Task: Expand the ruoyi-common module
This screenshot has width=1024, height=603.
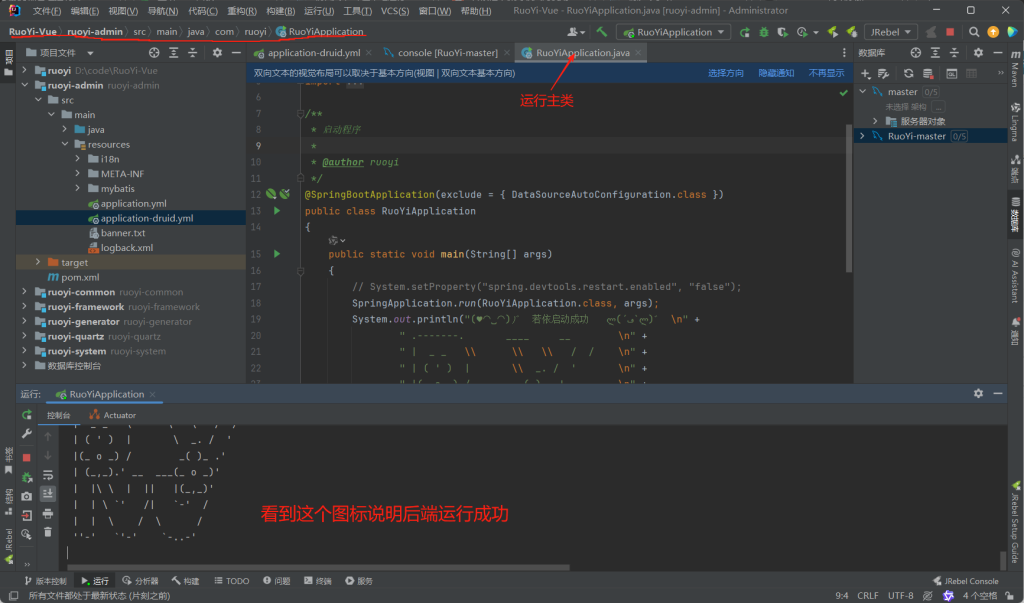Action: click(x=25, y=292)
